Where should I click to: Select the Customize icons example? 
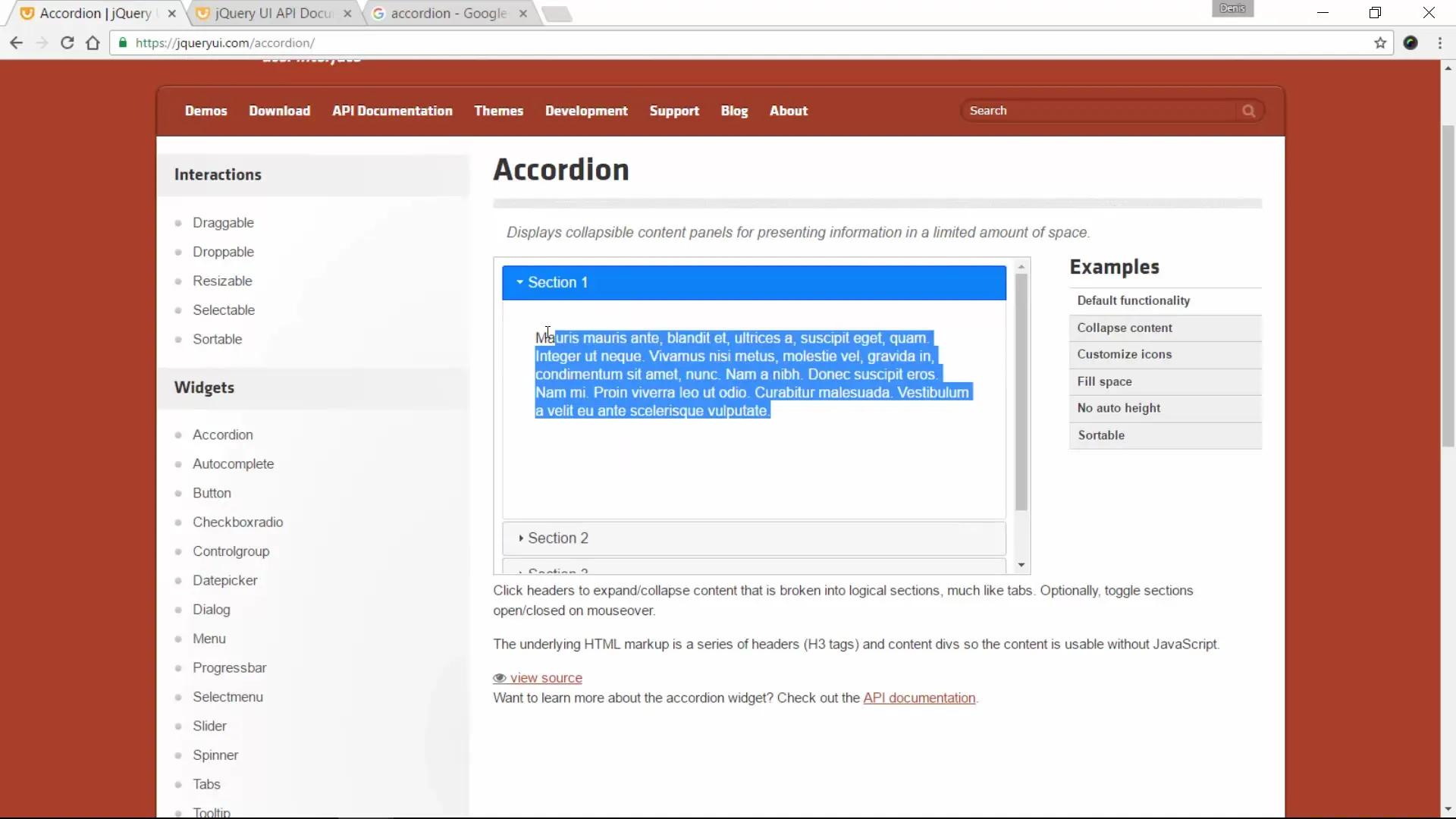click(x=1125, y=355)
